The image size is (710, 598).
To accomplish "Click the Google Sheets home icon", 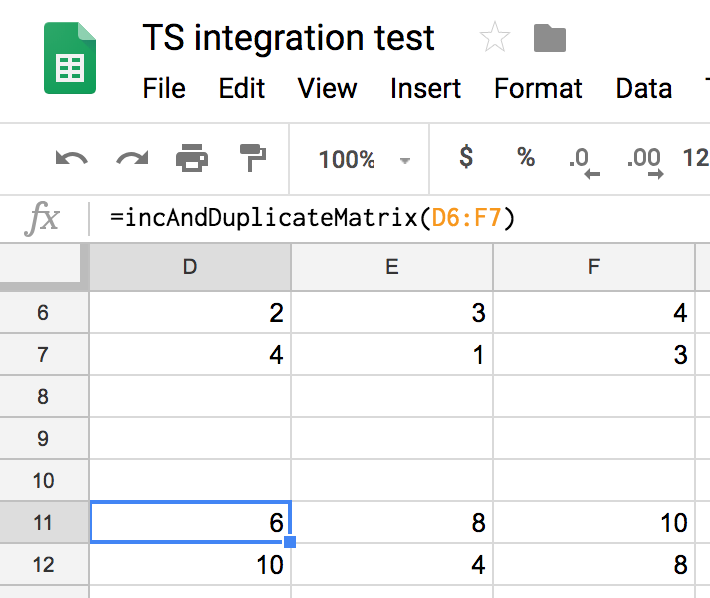I will pos(70,58).
